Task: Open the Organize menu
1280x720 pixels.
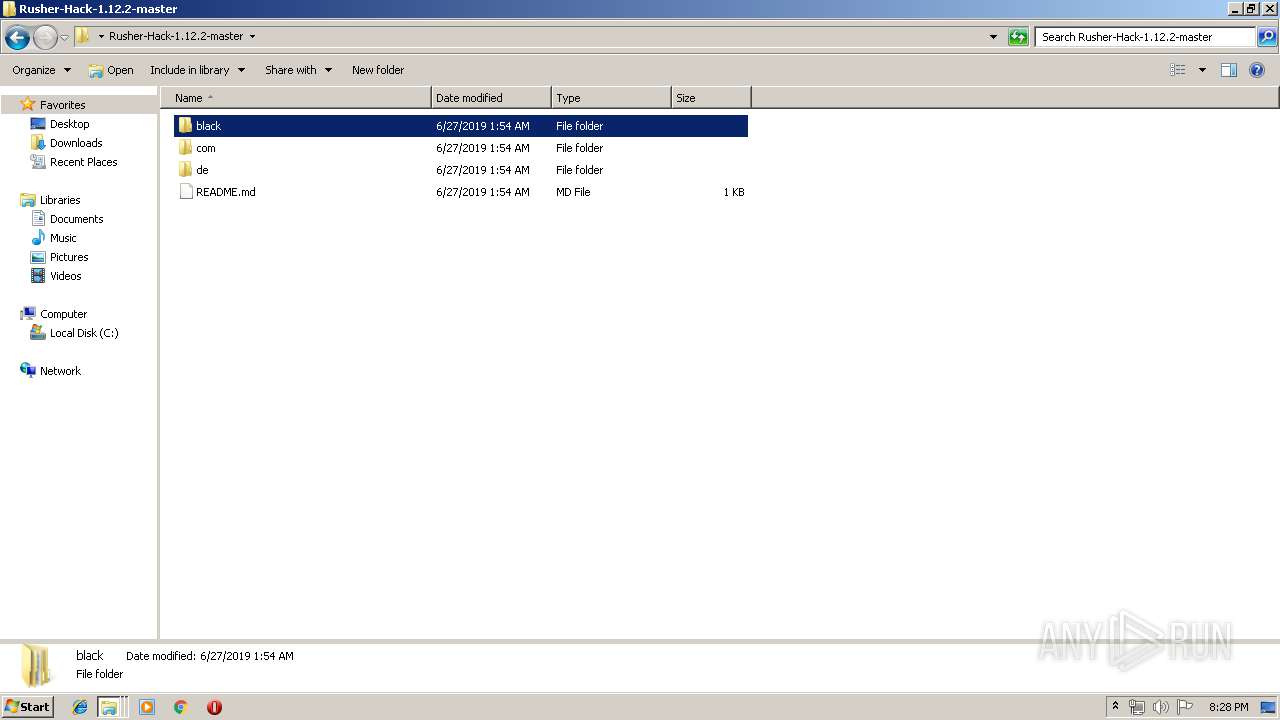Action: pos(41,70)
